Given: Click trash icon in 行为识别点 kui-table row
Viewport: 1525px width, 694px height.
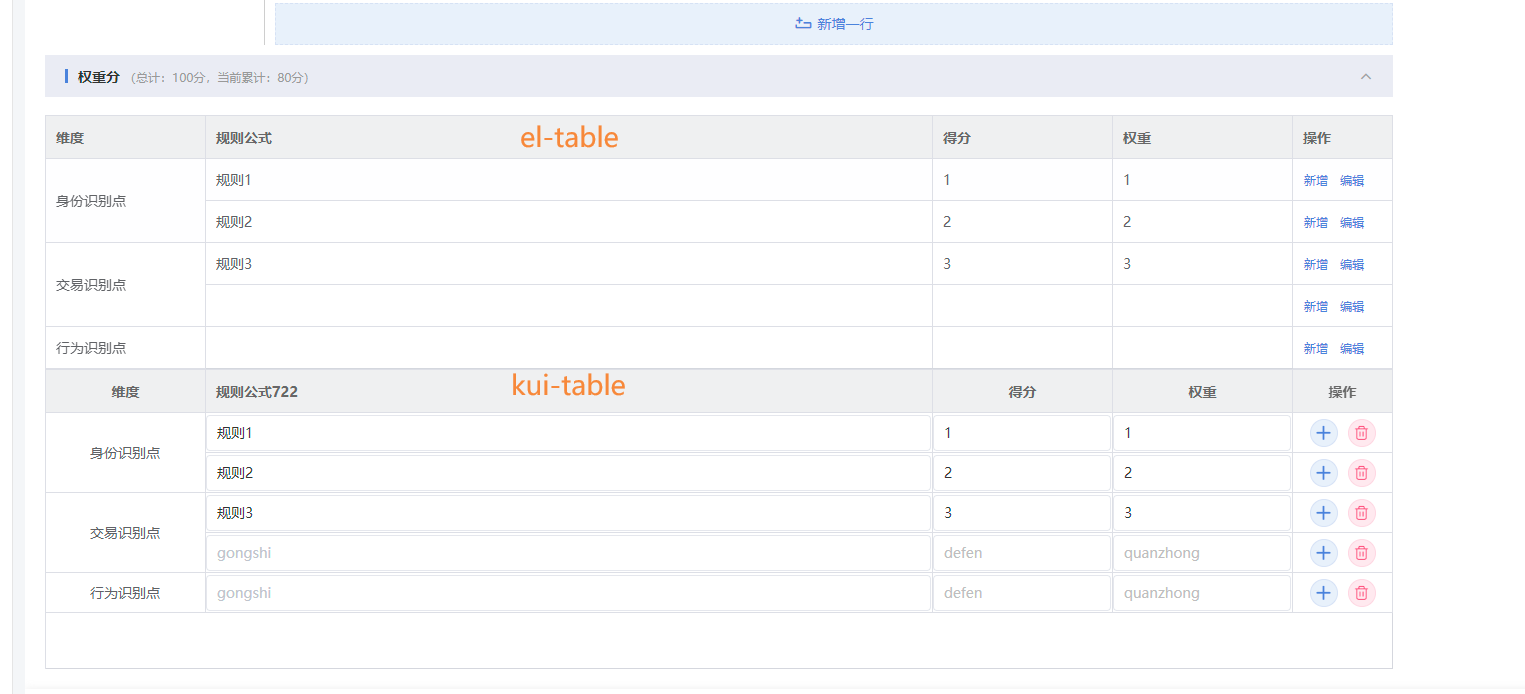Looking at the screenshot, I should coord(1361,593).
